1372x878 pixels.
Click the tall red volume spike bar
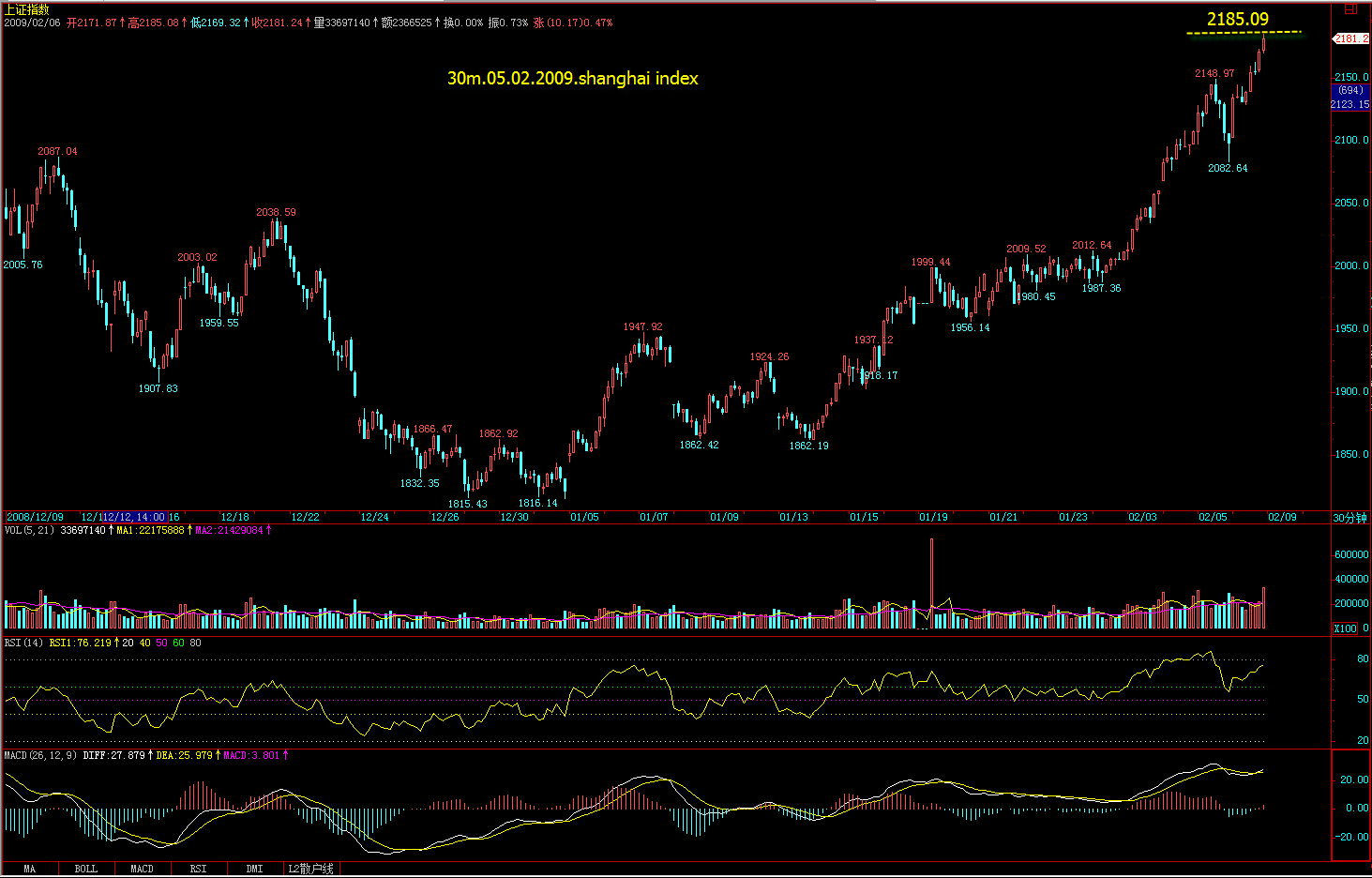point(931,583)
